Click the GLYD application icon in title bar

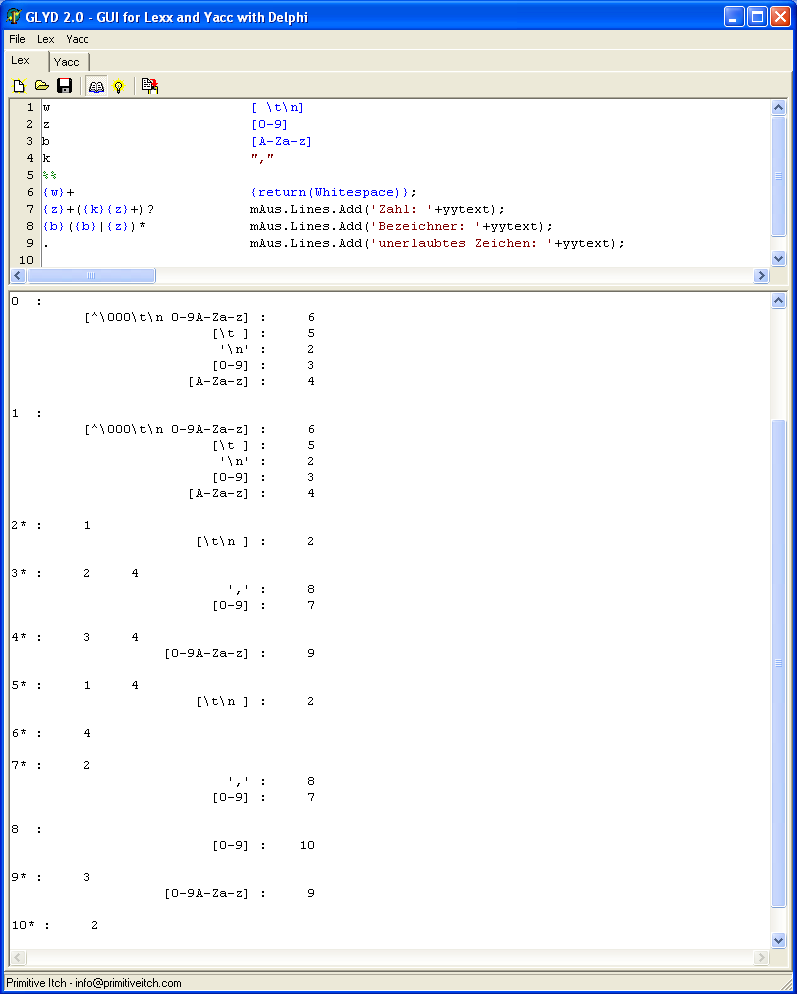point(15,16)
